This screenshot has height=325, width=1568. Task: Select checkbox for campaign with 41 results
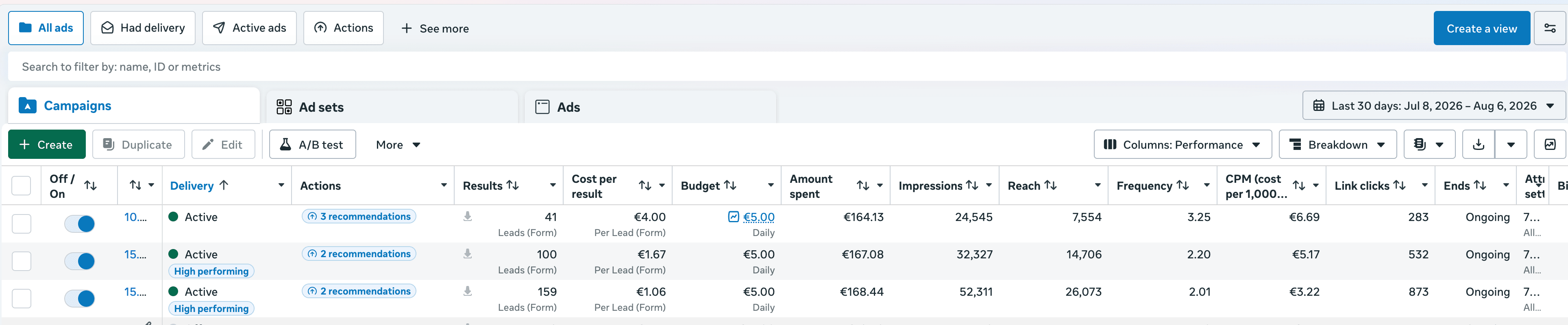[21, 223]
